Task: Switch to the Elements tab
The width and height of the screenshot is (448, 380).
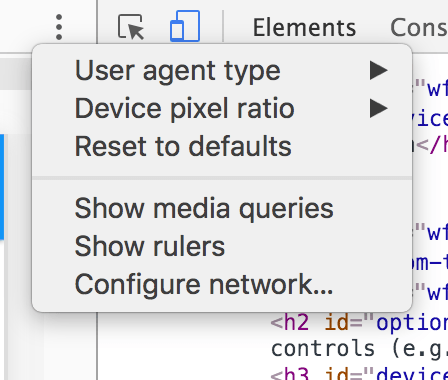Action: (x=304, y=27)
